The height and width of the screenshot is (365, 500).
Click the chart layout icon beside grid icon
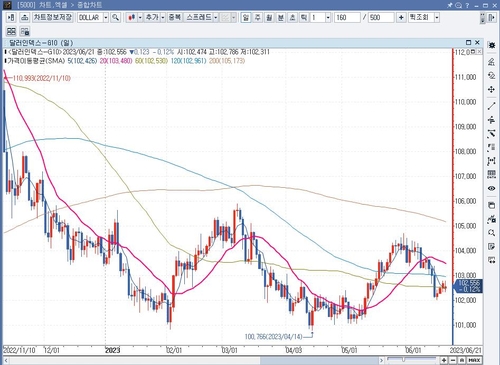(x=25, y=31)
